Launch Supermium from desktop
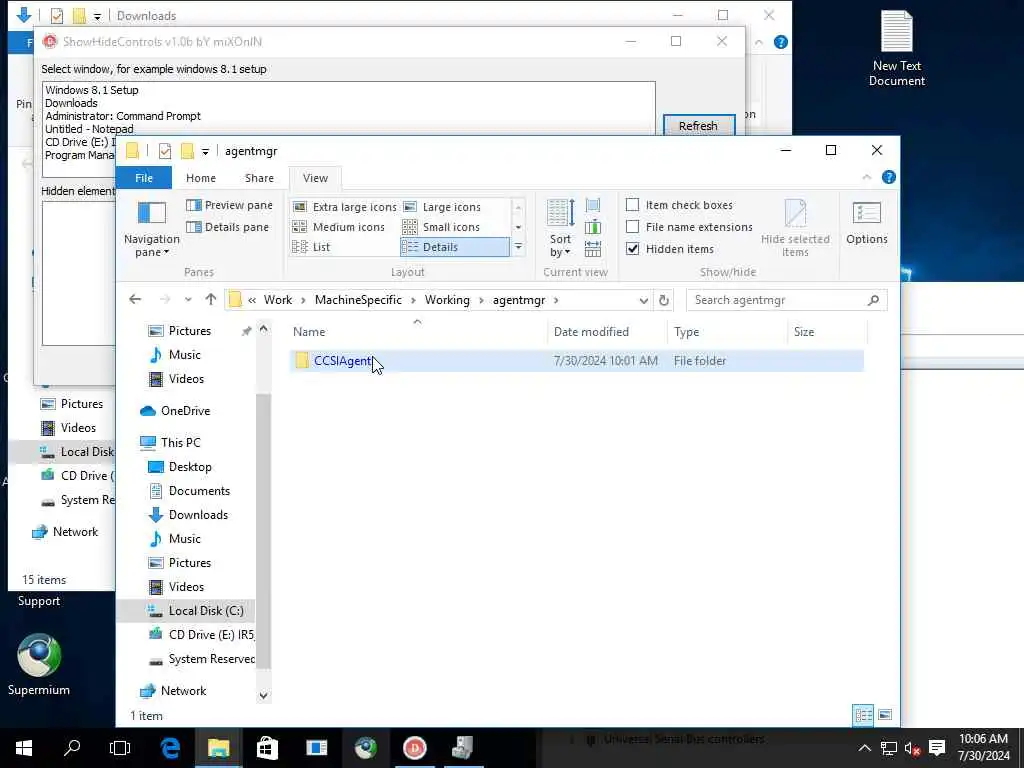 point(39,665)
